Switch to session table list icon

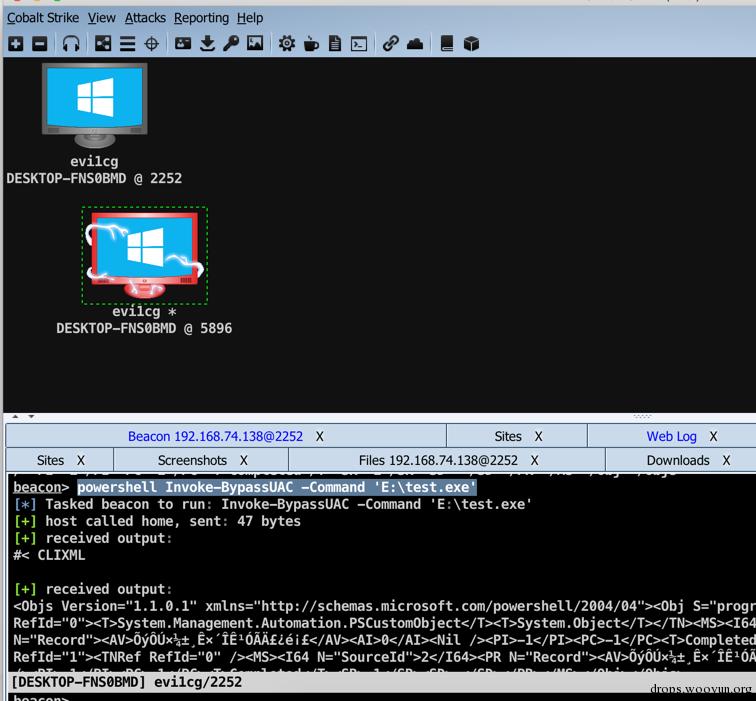coord(127,44)
